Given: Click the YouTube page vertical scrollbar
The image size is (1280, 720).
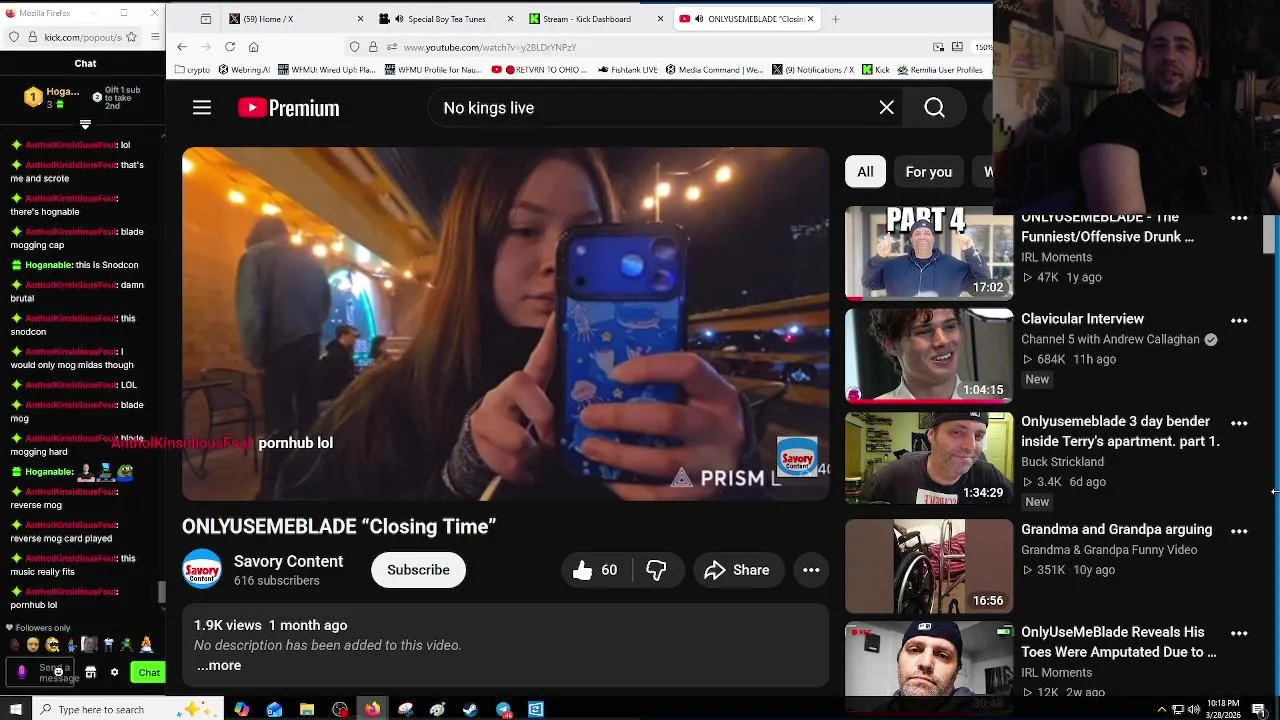Looking at the screenshot, I should point(1269,235).
